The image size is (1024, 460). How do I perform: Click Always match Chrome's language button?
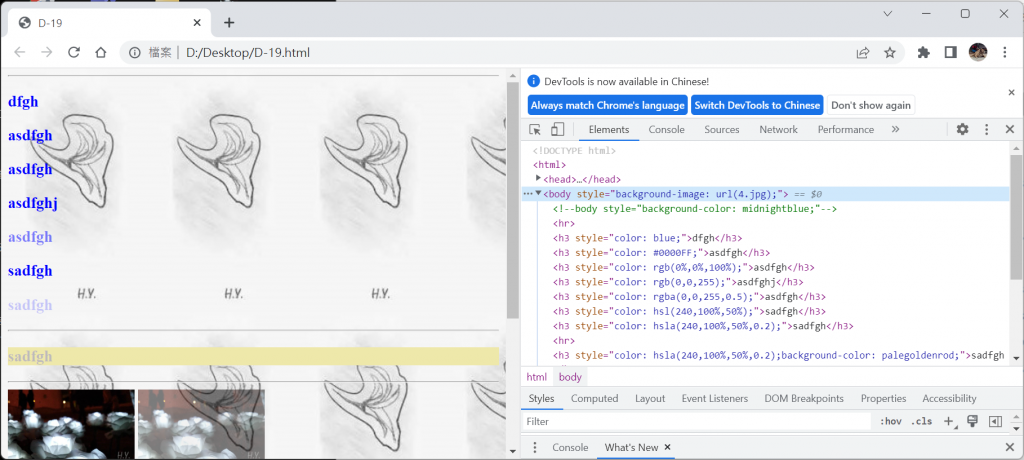click(607, 105)
